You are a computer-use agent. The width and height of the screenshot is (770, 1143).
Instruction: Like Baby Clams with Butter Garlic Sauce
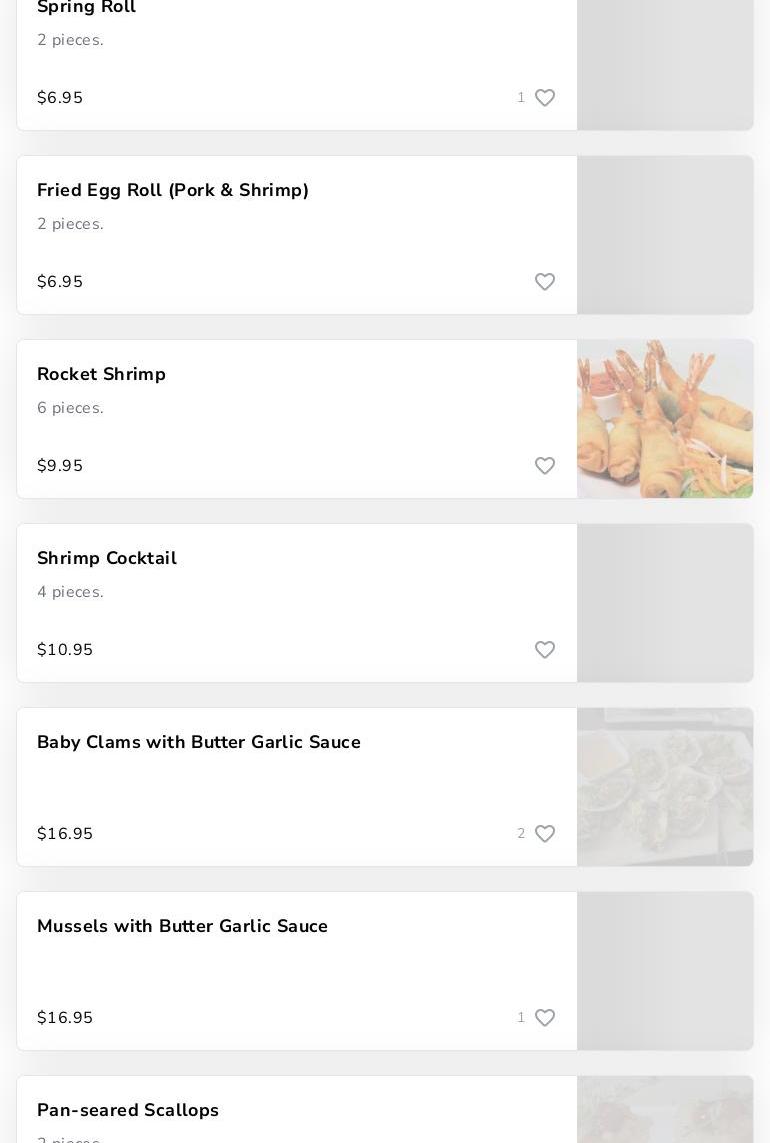(545, 834)
